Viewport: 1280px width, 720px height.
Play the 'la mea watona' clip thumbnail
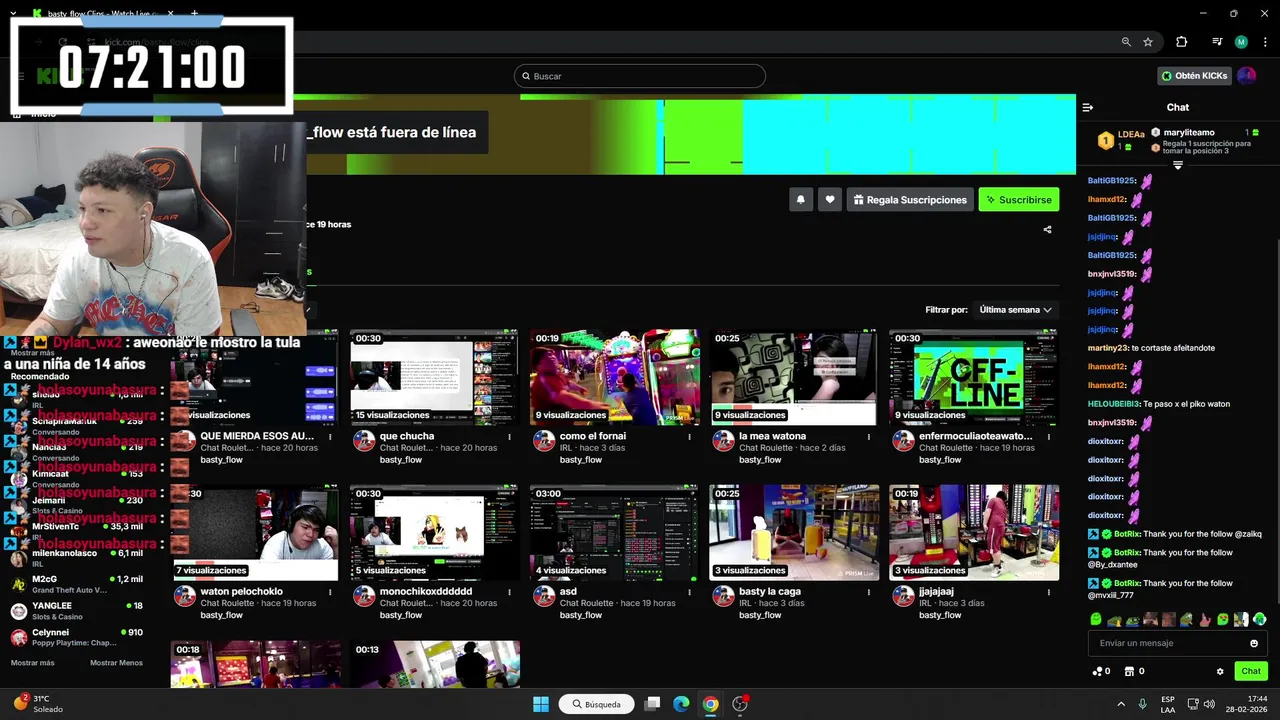click(794, 377)
